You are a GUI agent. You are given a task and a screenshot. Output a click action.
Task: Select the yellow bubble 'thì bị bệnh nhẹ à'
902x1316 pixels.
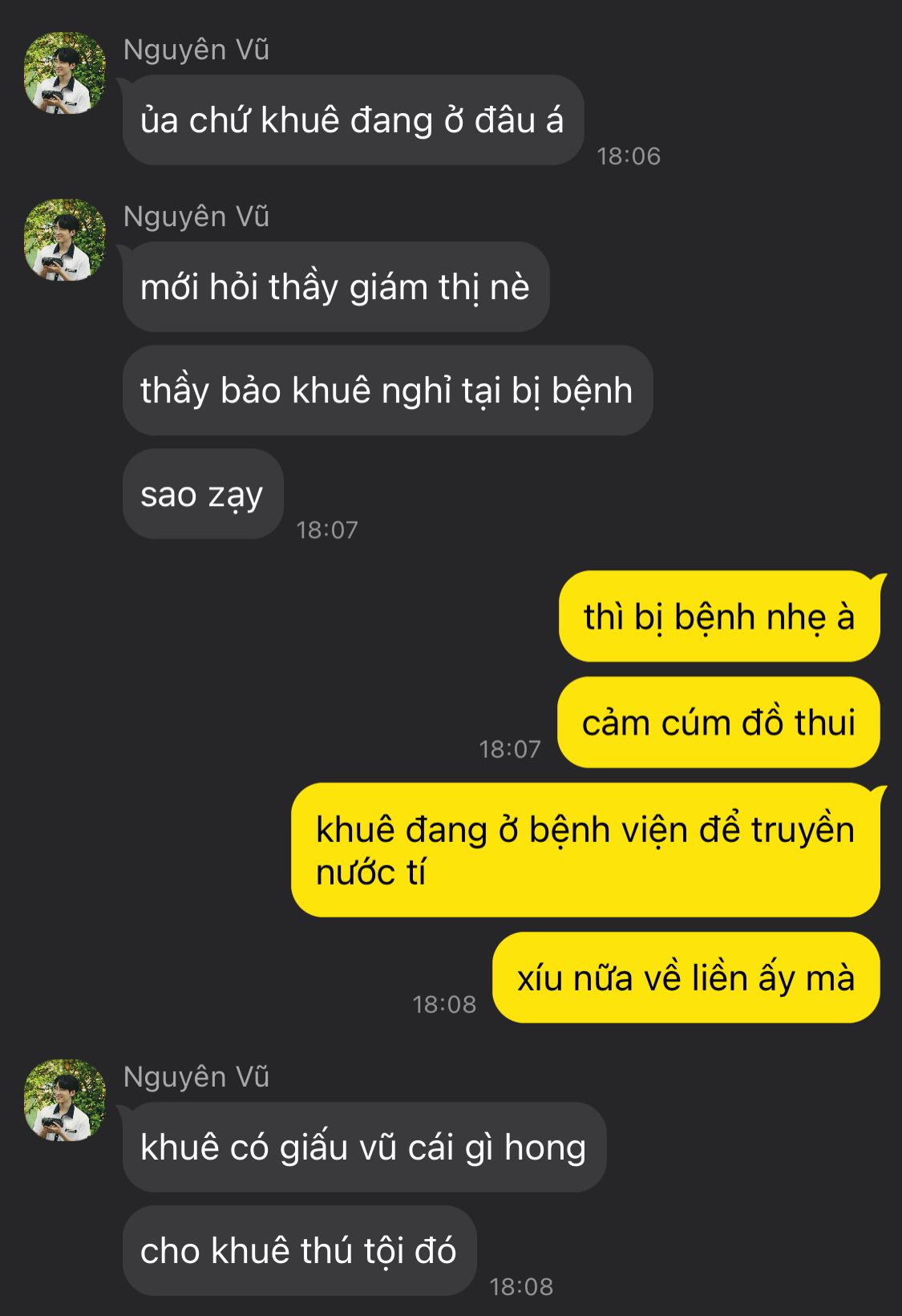719,617
